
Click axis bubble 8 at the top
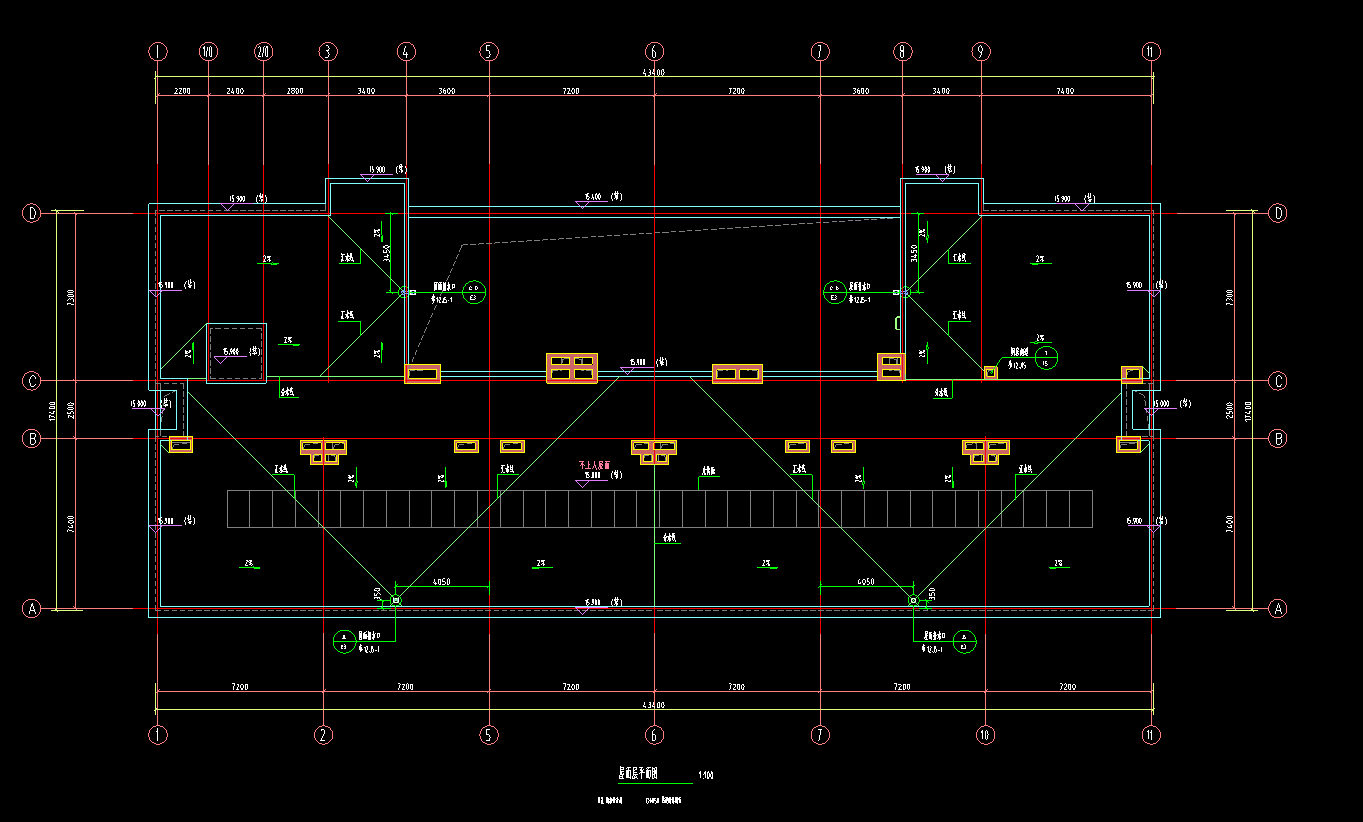[903, 51]
